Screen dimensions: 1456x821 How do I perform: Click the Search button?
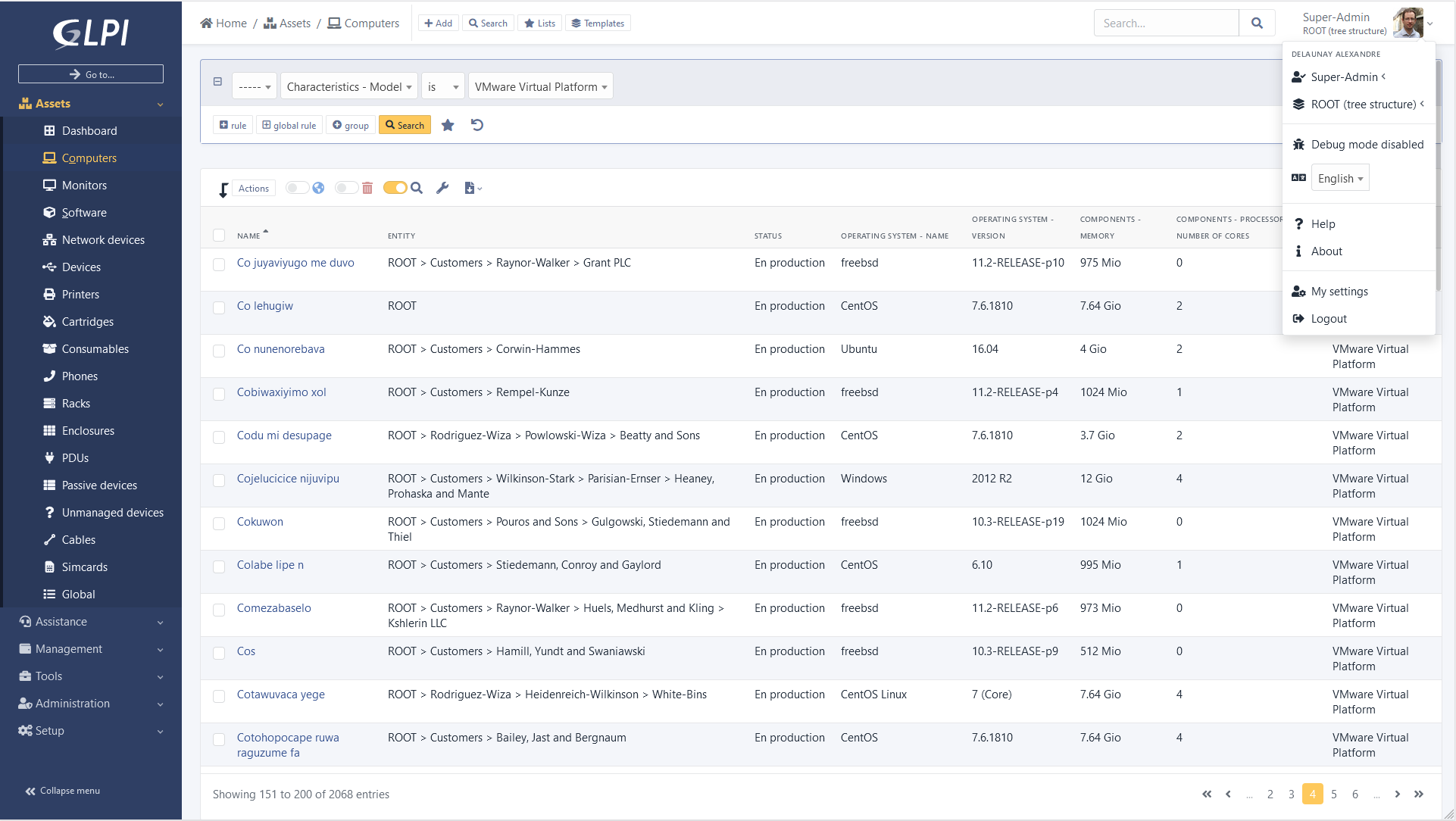pos(405,125)
